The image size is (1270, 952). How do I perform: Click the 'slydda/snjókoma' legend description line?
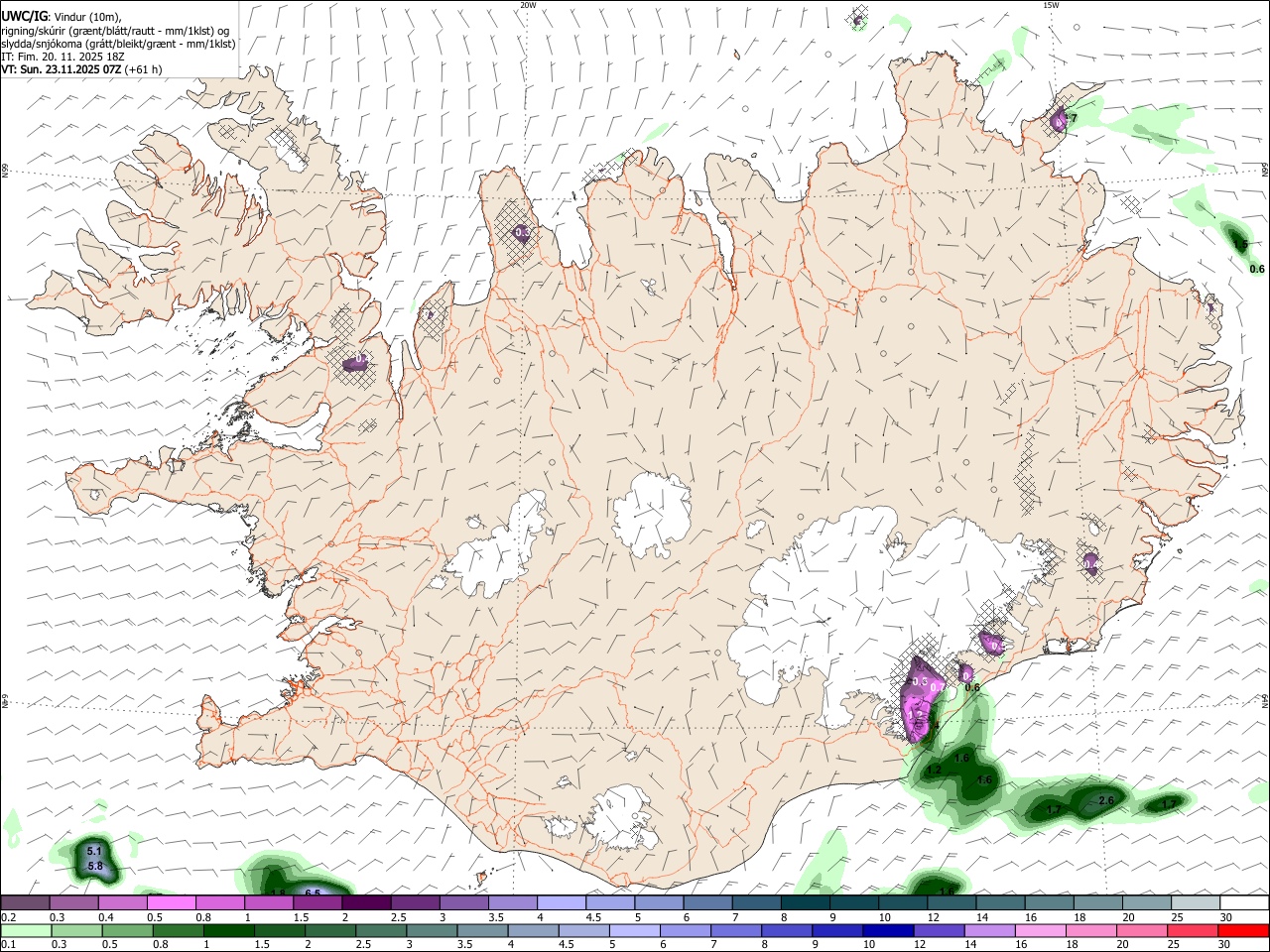119,44
